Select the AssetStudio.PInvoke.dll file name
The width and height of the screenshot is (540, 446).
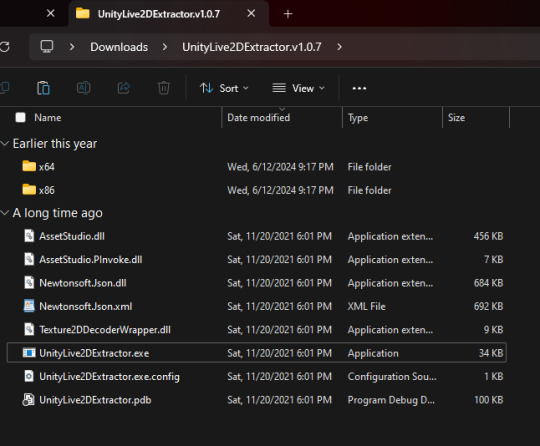tap(91, 260)
